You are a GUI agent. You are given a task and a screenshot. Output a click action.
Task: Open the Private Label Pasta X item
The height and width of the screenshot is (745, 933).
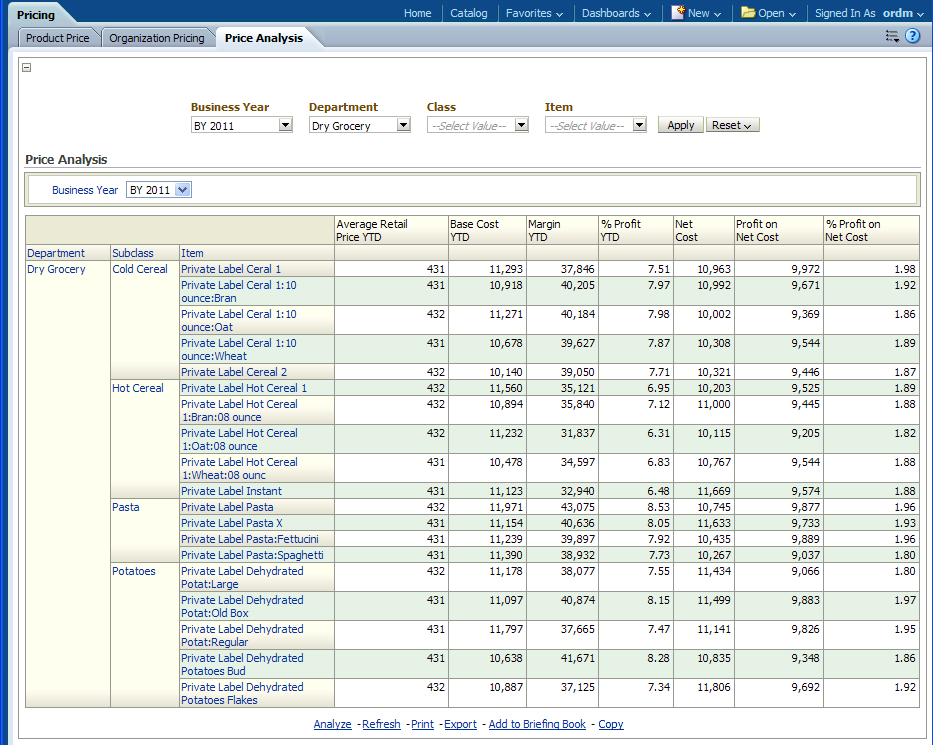231,523
